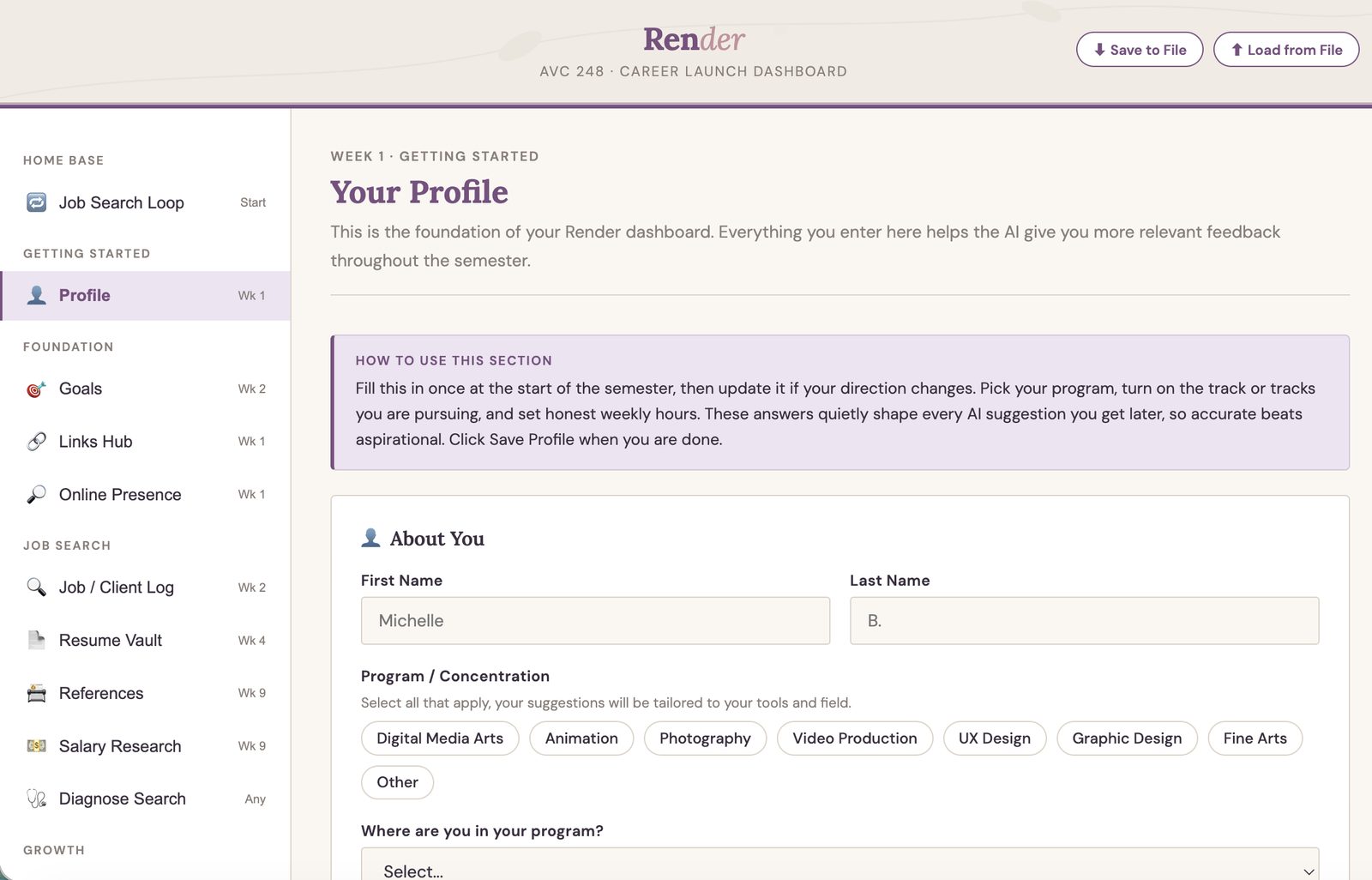Open Job / Client Log
Screen dimensions: 1372x880
tap(146, 588)
